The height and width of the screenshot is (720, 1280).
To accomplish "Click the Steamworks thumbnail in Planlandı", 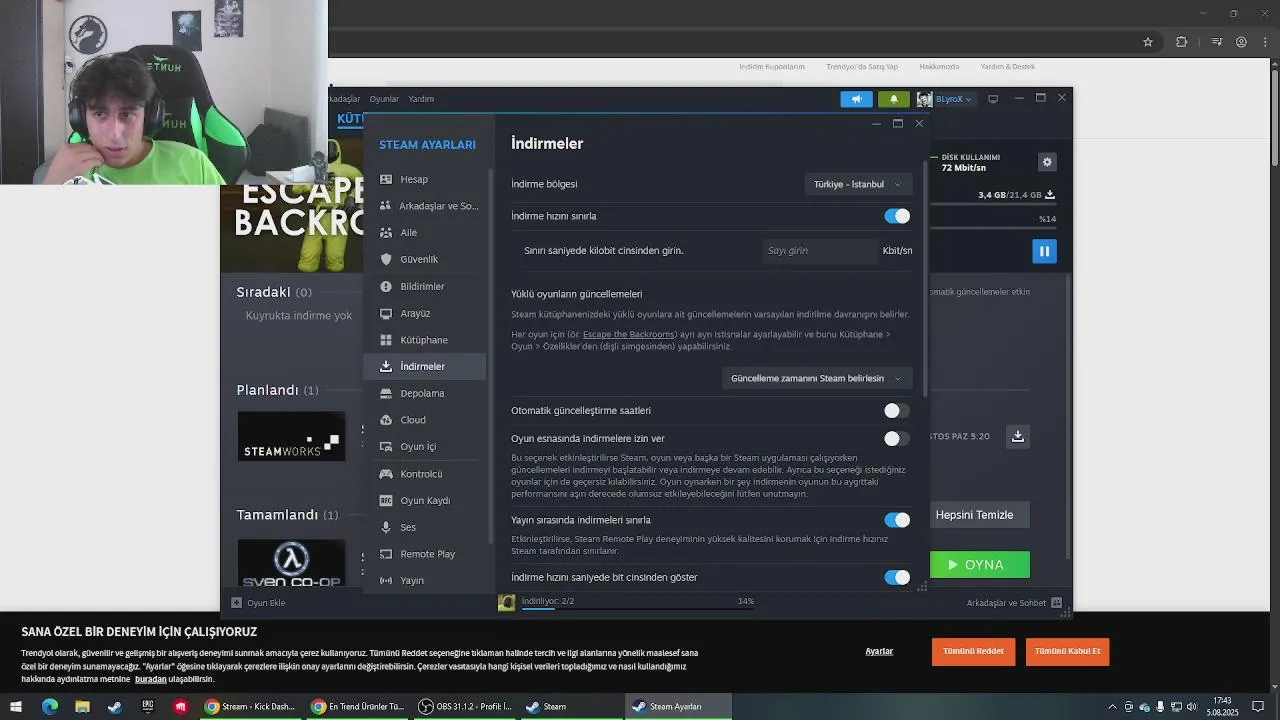I will click(291, 436).
